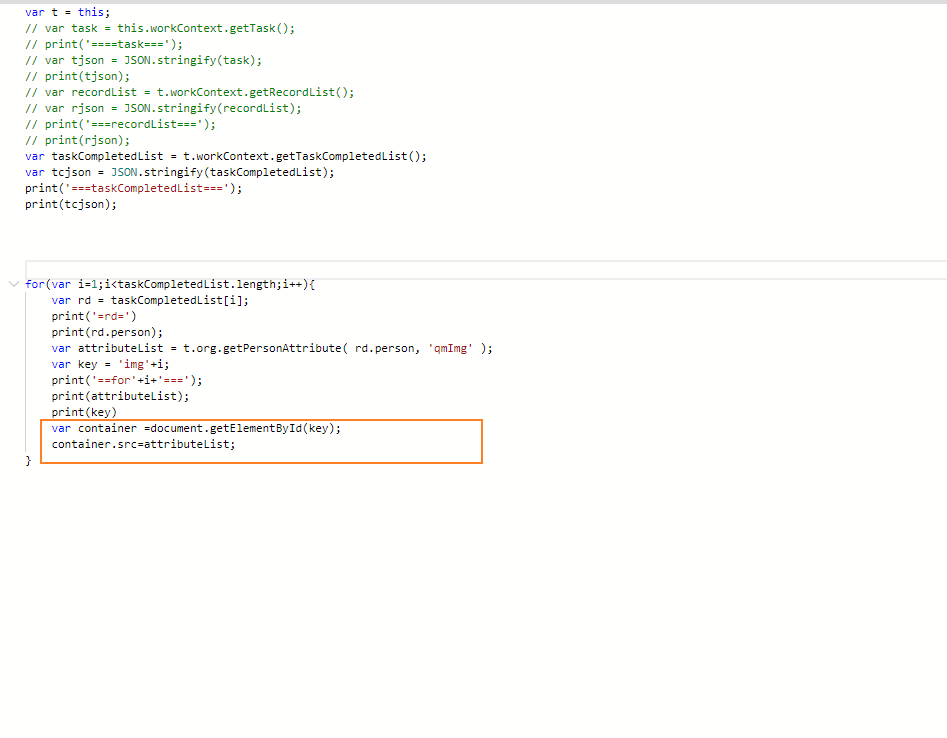Click line 'print(key)'

click(x=84, y=412)
